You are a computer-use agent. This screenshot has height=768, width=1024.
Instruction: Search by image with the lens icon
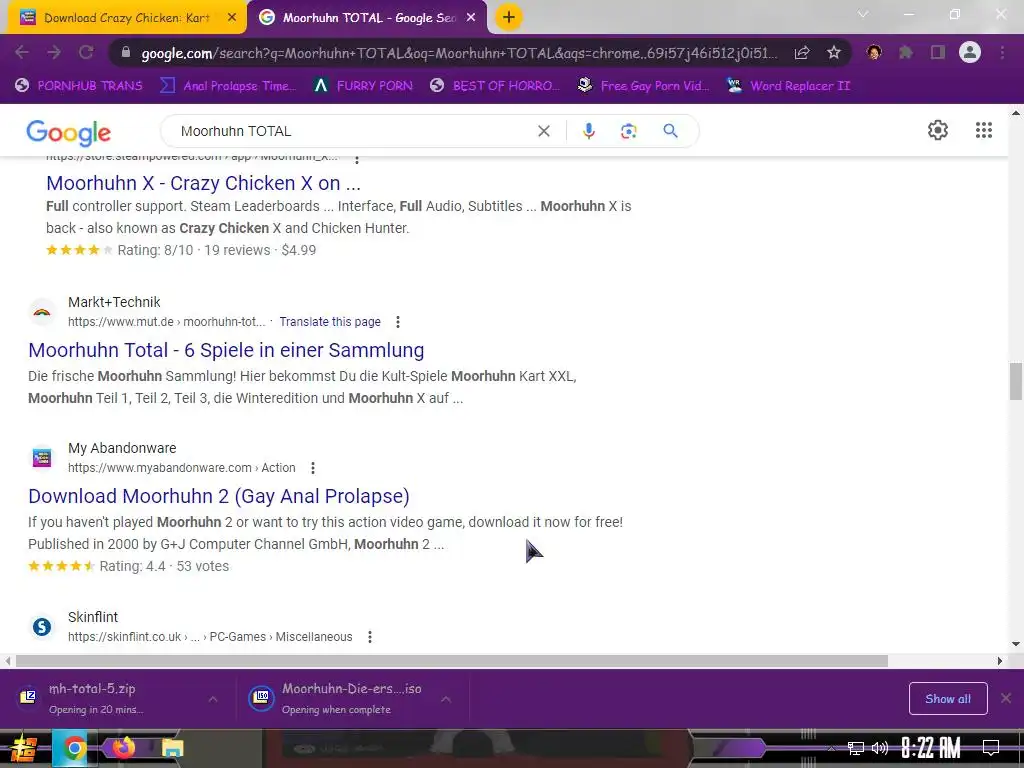[628, 131]
